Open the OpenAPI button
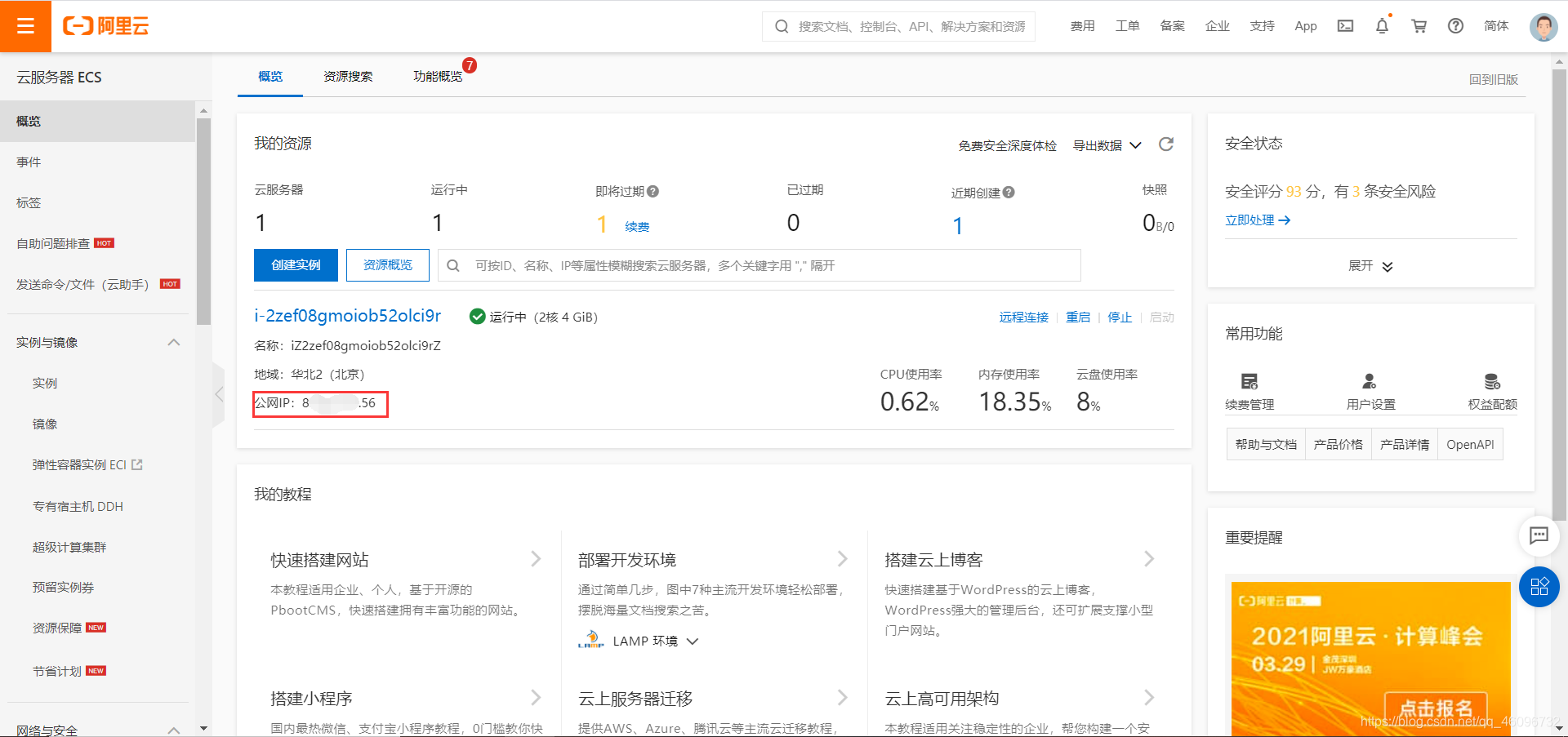 coord(1470,444)
